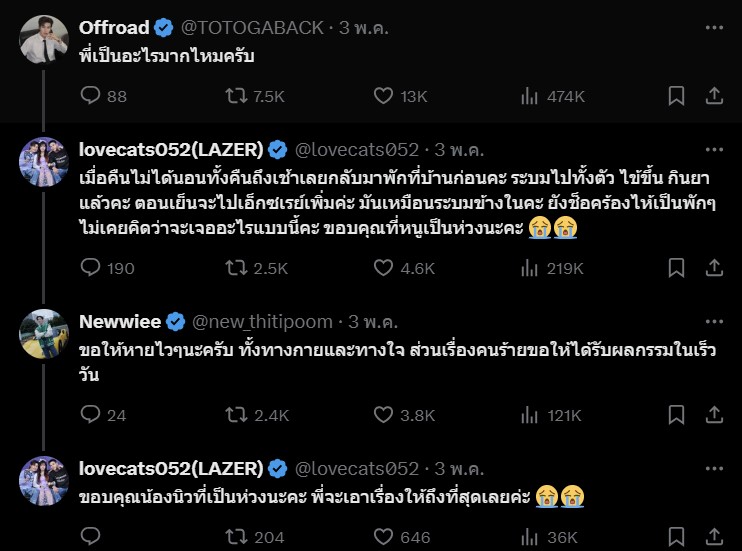Repost Newwiee's tweet
The width and height of the screenshot is (742, 551).
237,415
